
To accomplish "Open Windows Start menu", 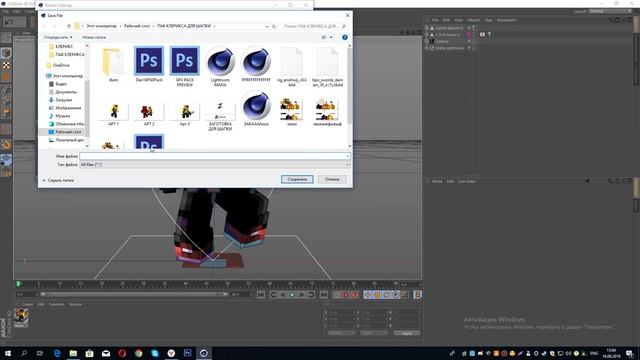I will tap(7, 353).
